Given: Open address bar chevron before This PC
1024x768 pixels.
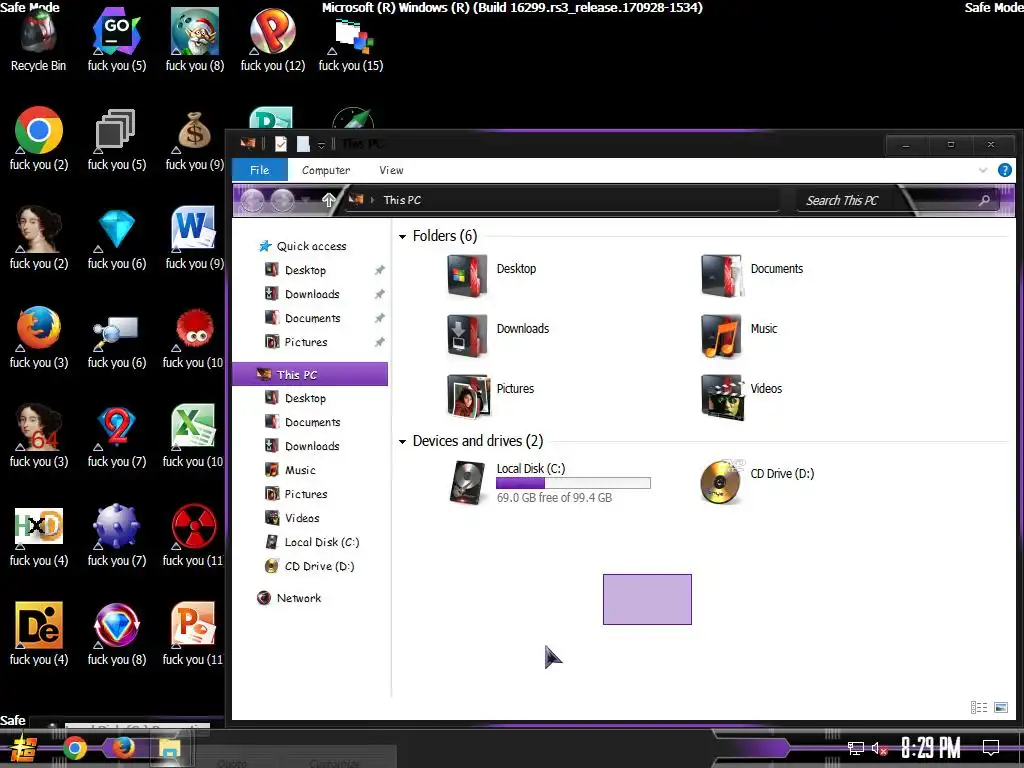Looking at the screenshot, I should pos(373,200).
